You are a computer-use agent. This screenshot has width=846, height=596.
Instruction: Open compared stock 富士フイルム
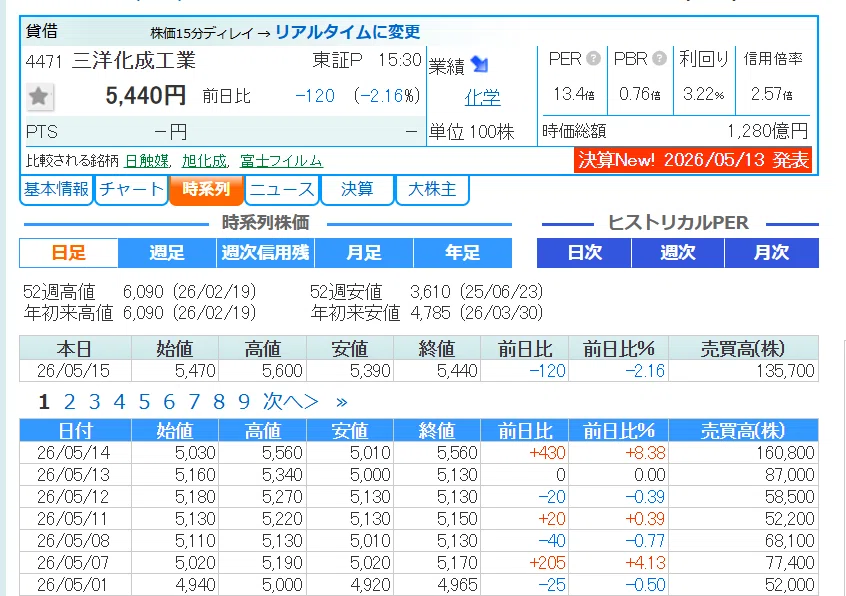click(x=281, y=161)
